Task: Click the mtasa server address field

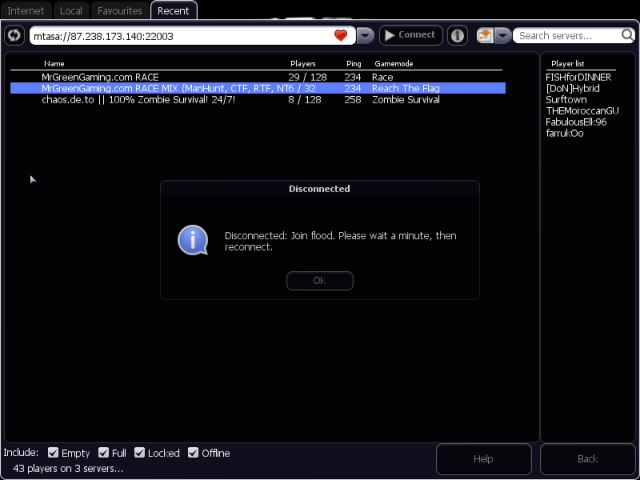Action: tap(180, 35)
